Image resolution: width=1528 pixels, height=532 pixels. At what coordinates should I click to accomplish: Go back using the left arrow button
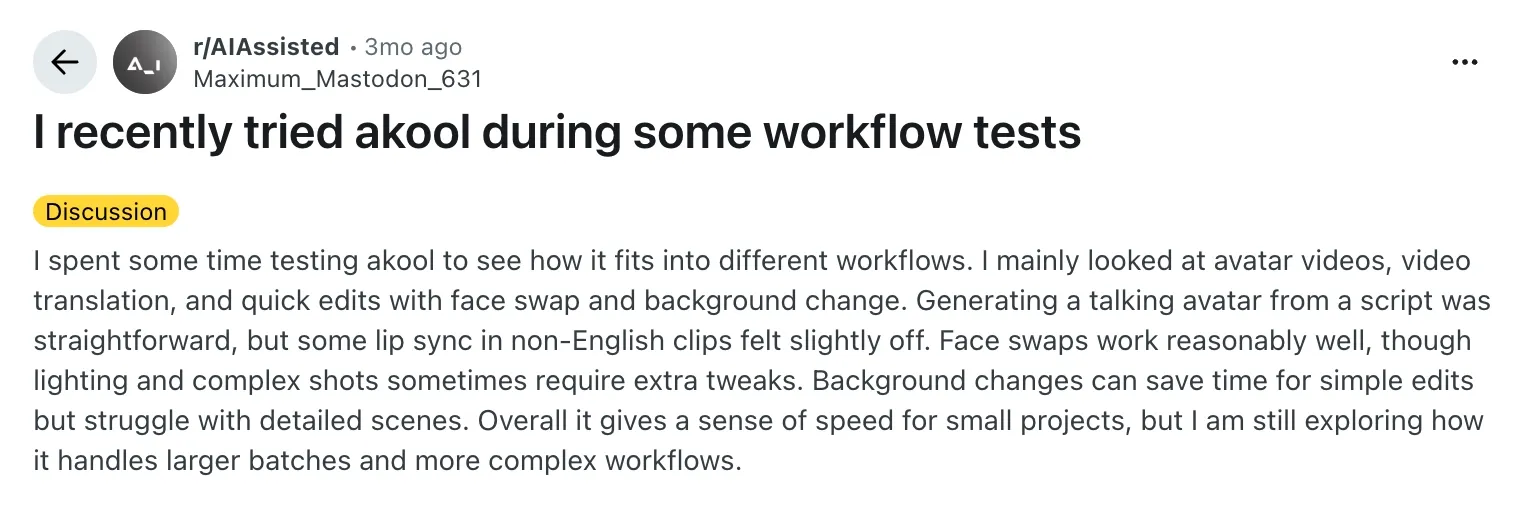click(x=65, y=62)
